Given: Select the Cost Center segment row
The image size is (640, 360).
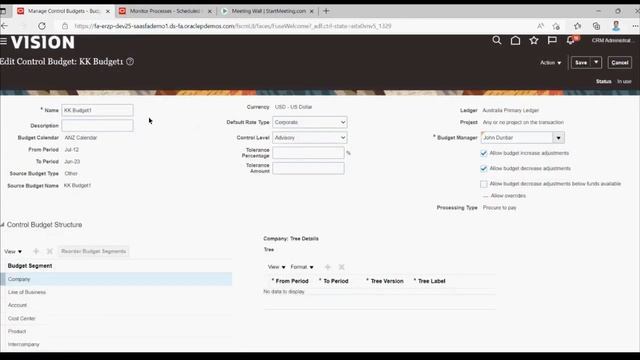Looking at the screenshot, I should pyautogui.click(x=116, y=318).
